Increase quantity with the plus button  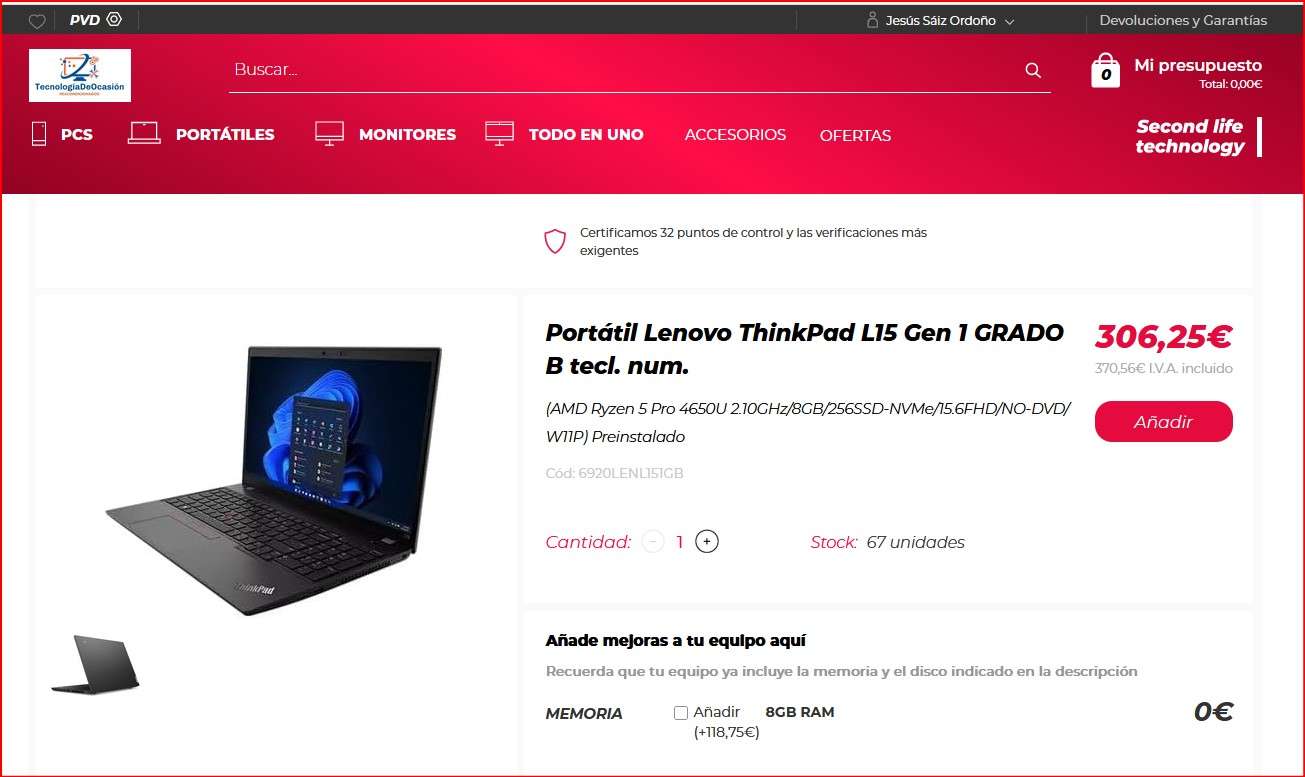[x=707, y=542]
